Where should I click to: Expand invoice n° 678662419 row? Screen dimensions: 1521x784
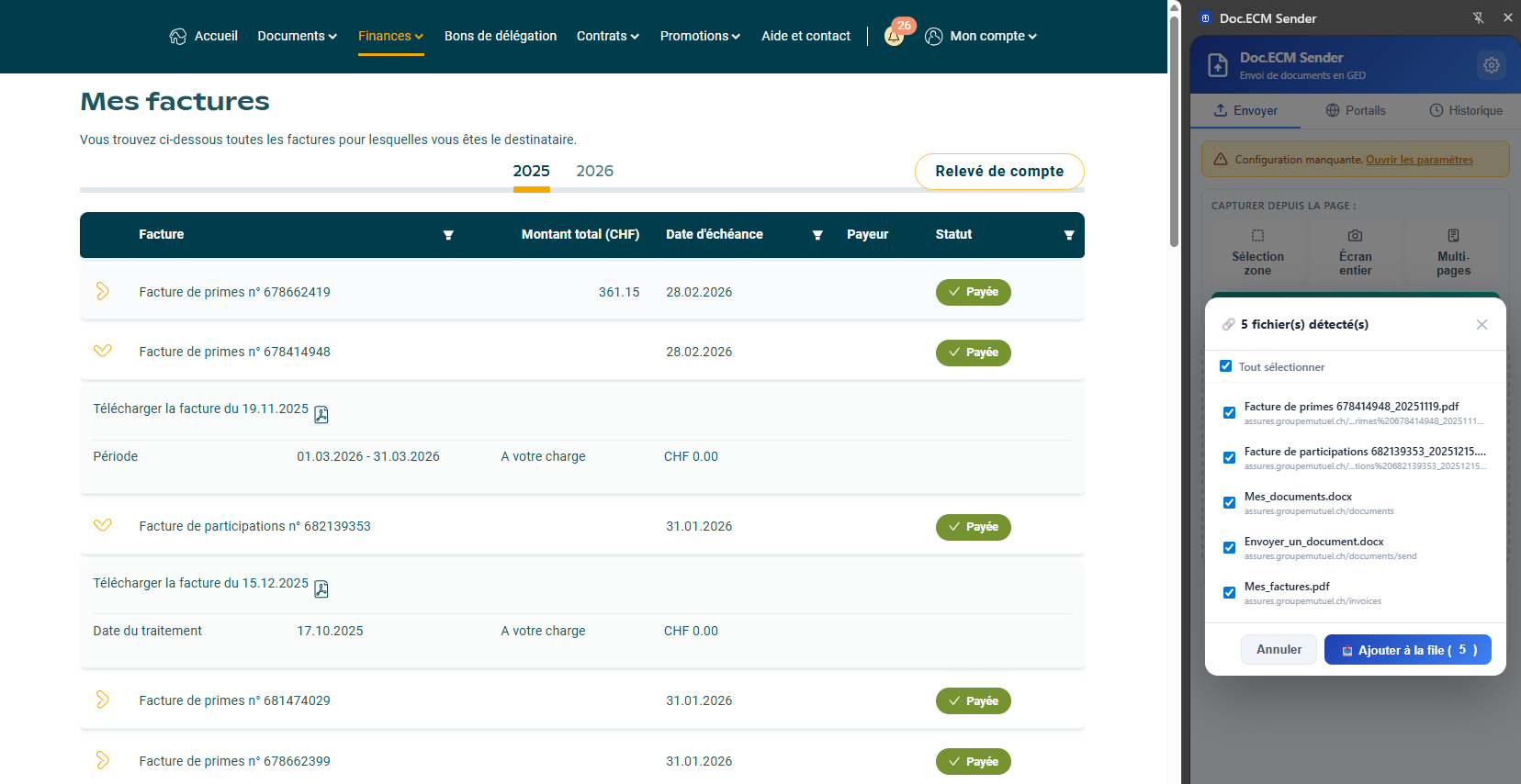point(103,291)
